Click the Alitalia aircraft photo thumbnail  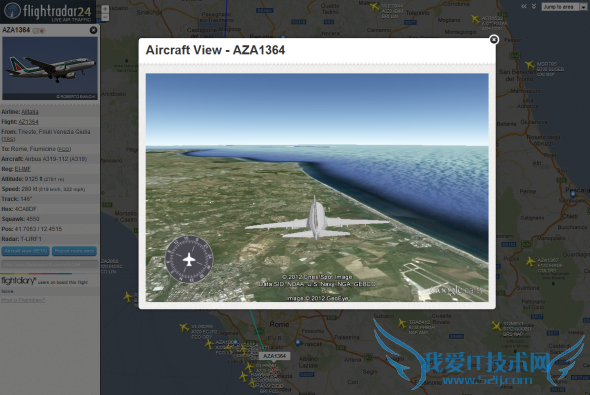[50, 68]
